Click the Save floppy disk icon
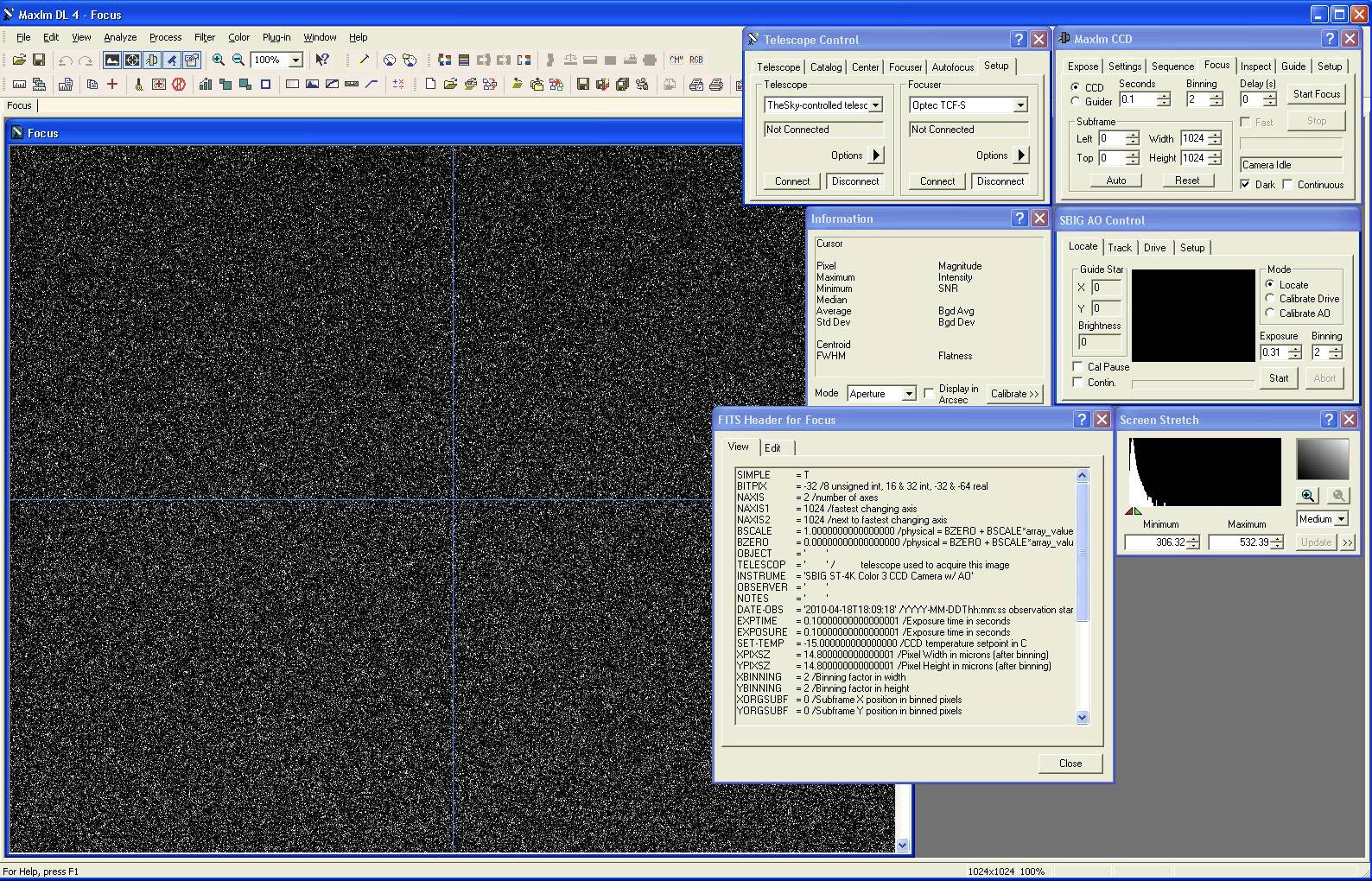Image resolution: width=1372 pixels, height=881 pixels. tap(39, 60)
